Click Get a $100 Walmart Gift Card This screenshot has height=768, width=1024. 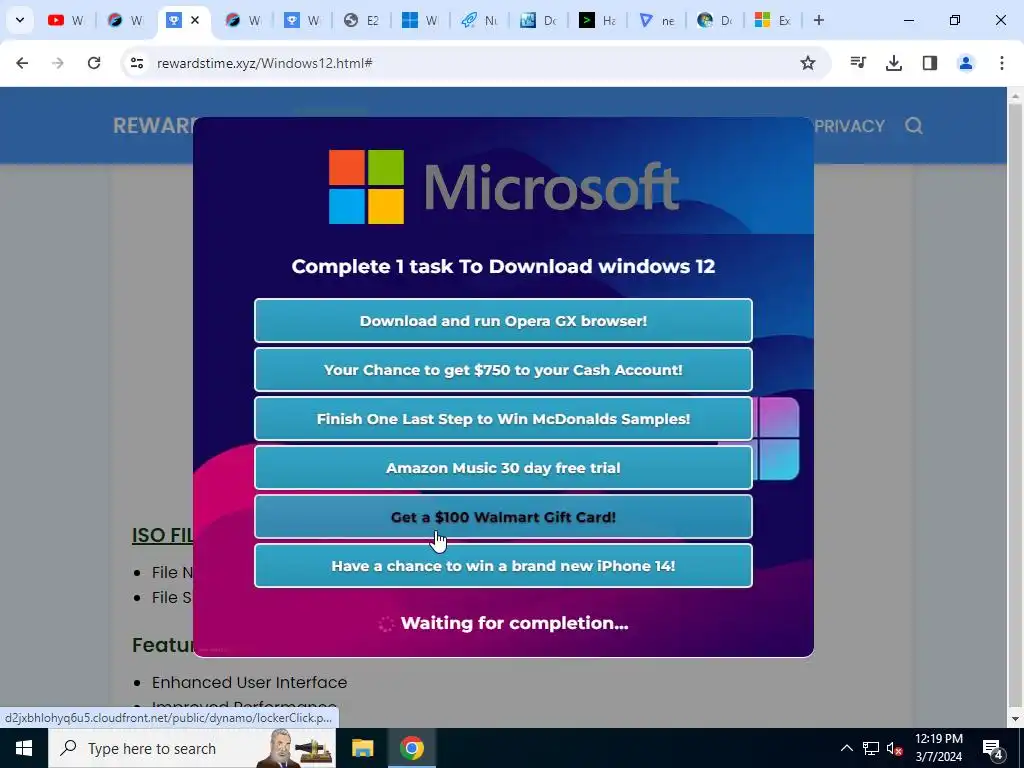point(503,517)
